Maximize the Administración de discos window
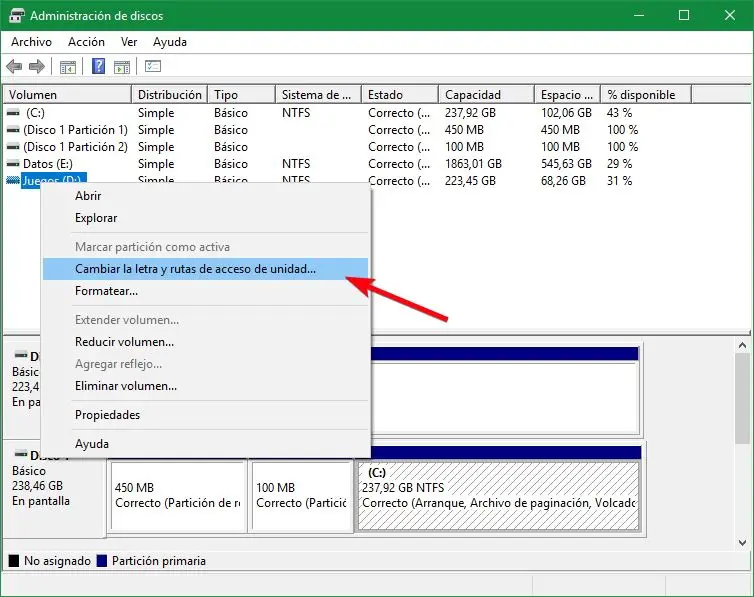Image resolution: width=754 pixels, height=597 pixels. click(x=684, y=15)
